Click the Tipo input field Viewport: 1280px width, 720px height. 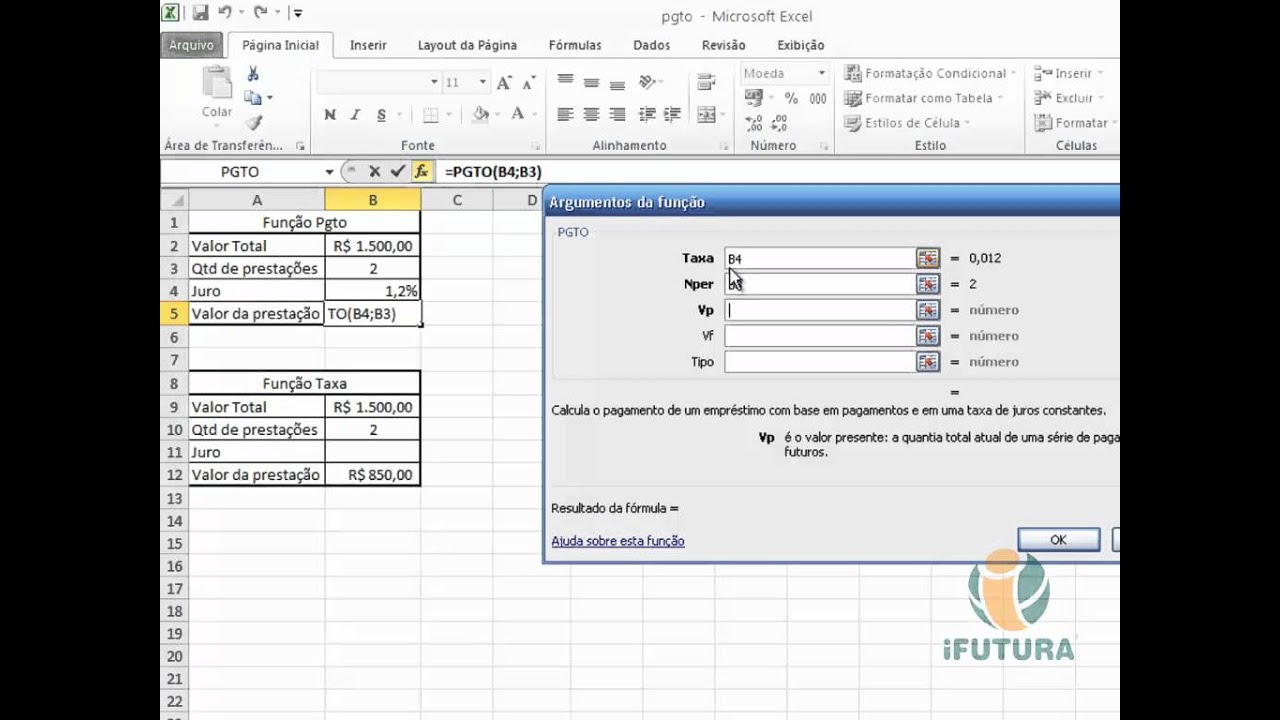(x=820, y=362)
